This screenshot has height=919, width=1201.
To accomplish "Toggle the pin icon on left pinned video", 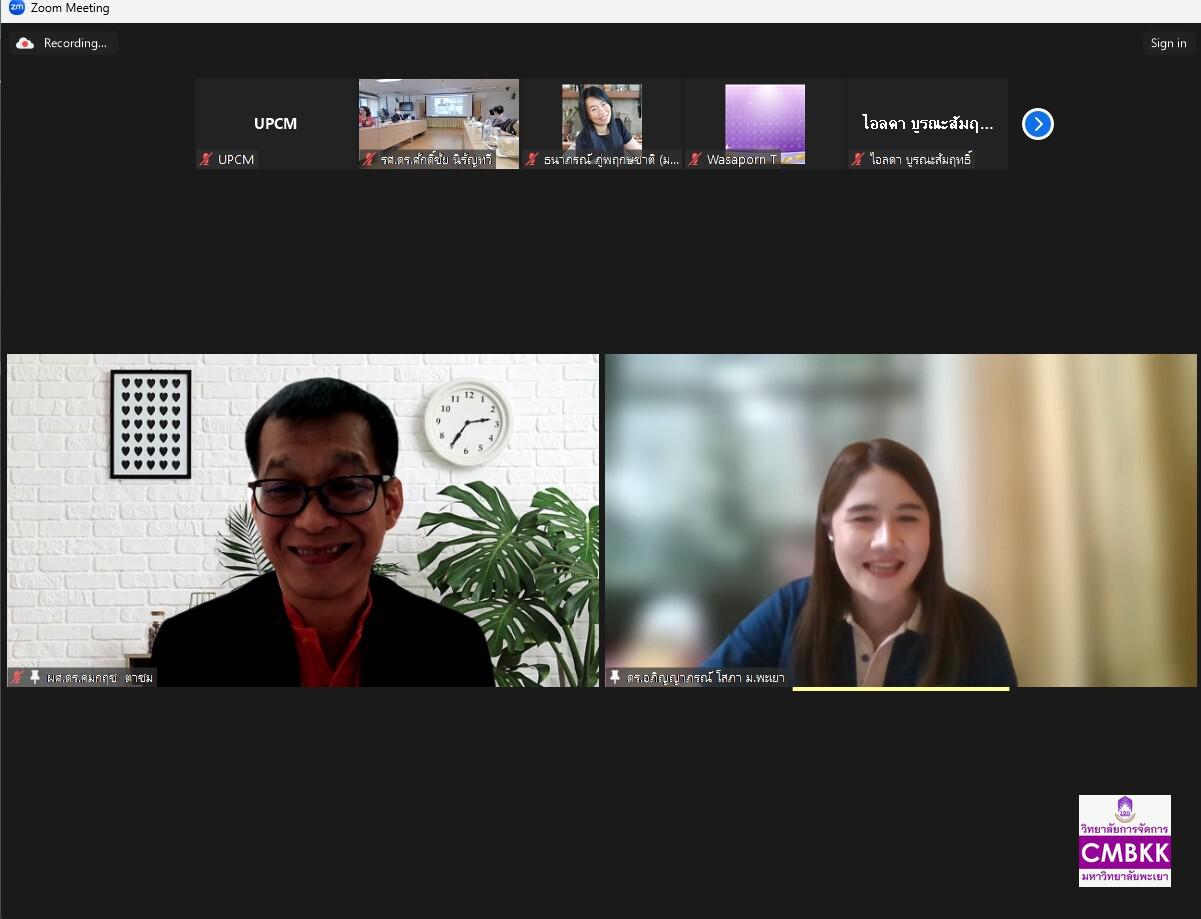I will [35, 677].
